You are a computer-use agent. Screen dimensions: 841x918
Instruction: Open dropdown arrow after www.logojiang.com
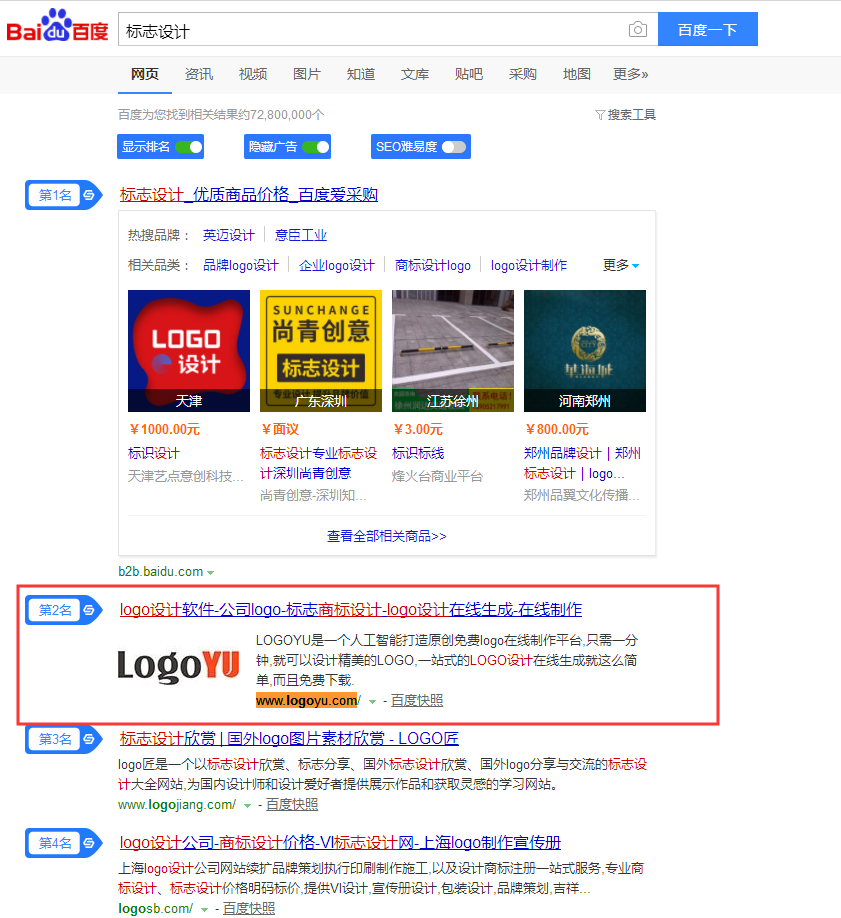point(247,806)
